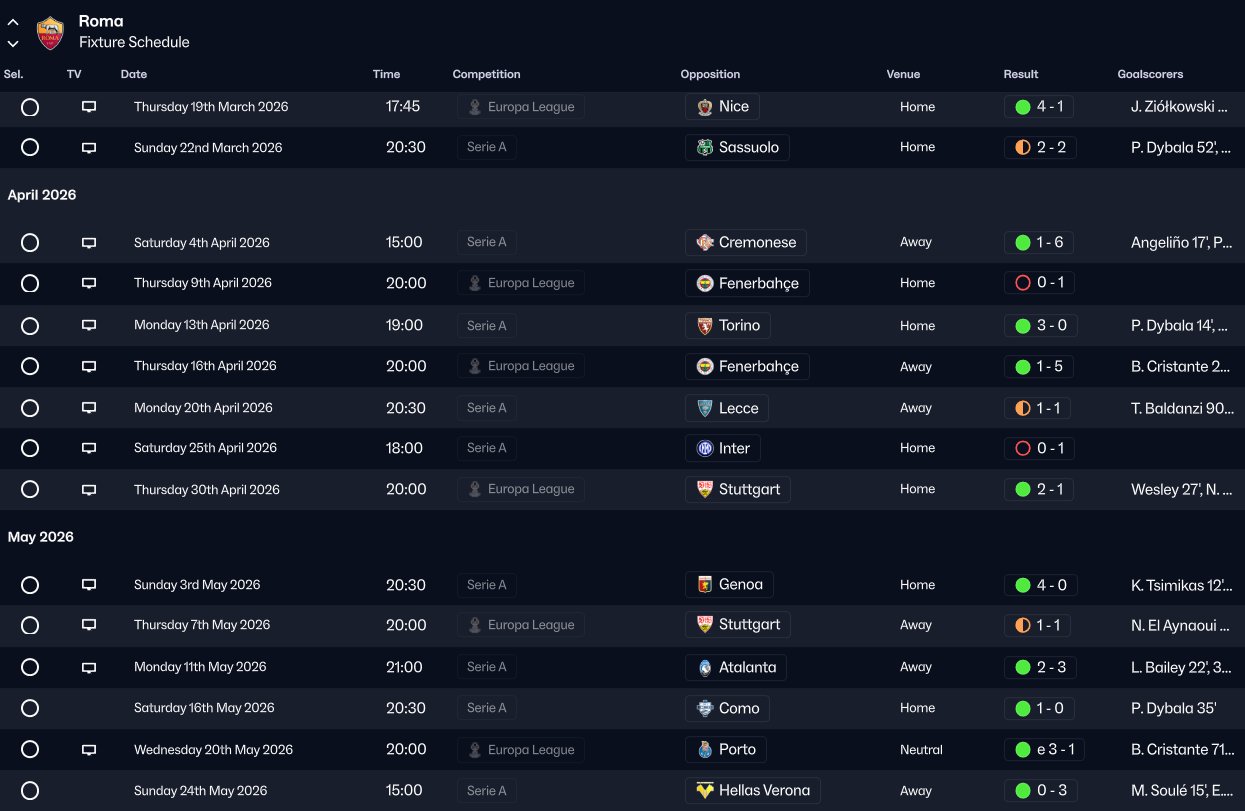1245x811 pixels.
Task: Open the e 3 - 1 result against Porto
Action: click(1044, 750)
